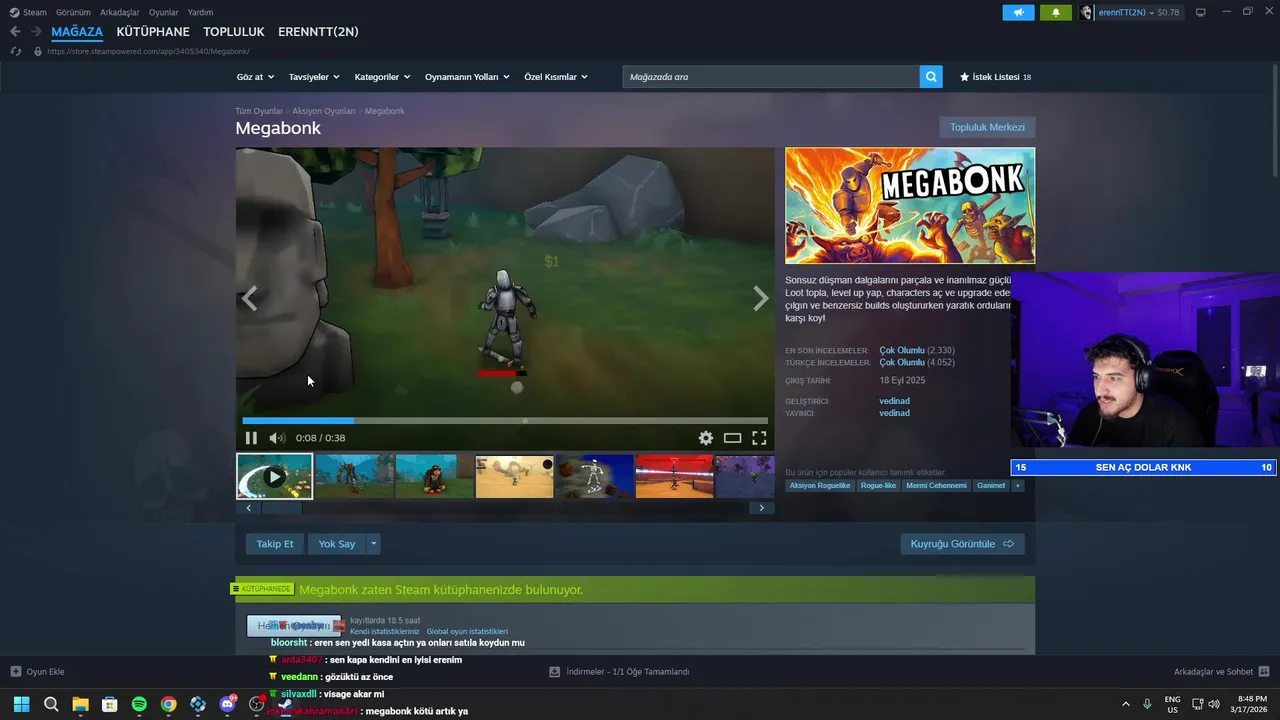
Task: Select the skeleton screenshot thumbnail
Action: coord(594,477)
